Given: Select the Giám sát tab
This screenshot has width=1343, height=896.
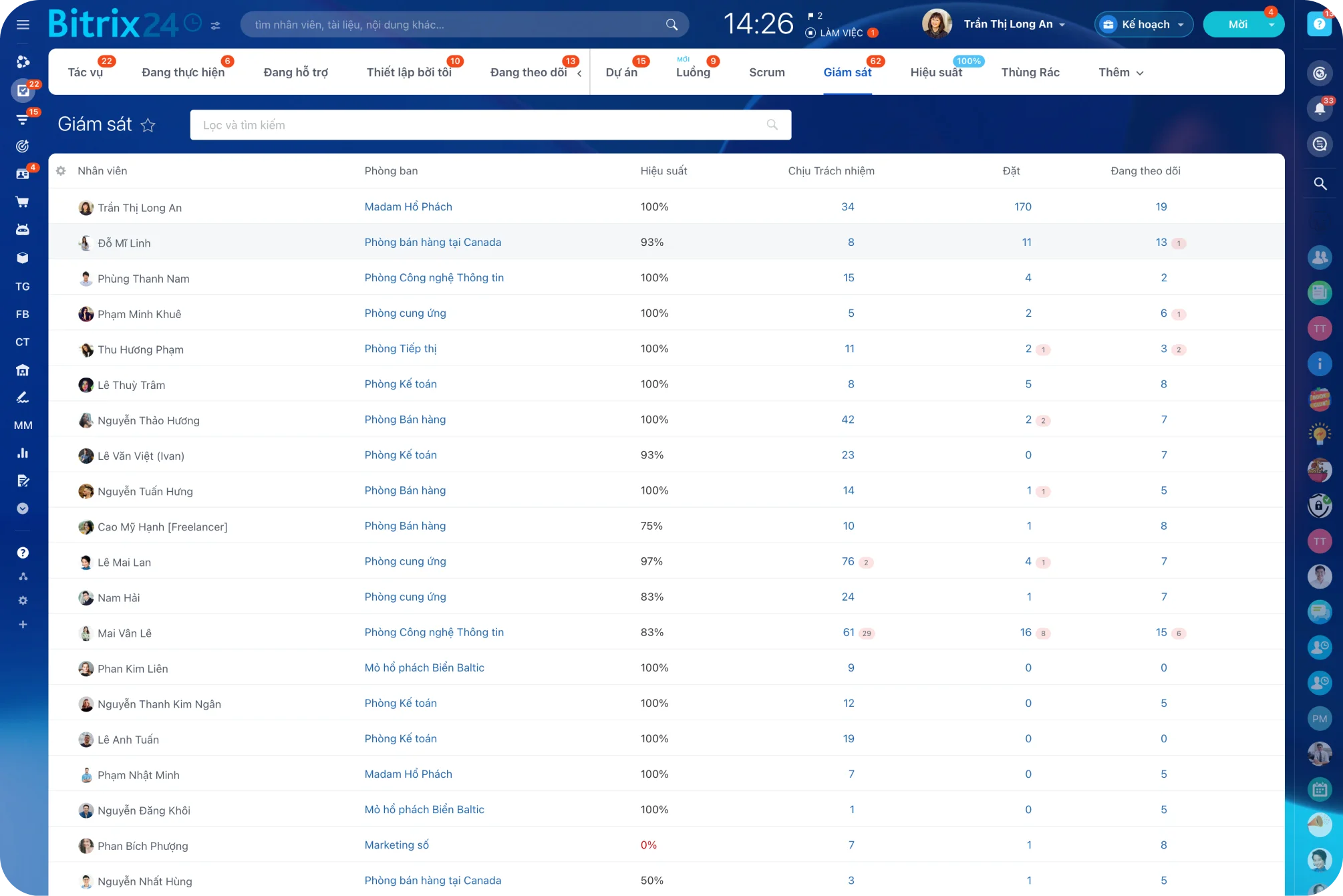Looking at the screenshot, I should pos(847,72).
